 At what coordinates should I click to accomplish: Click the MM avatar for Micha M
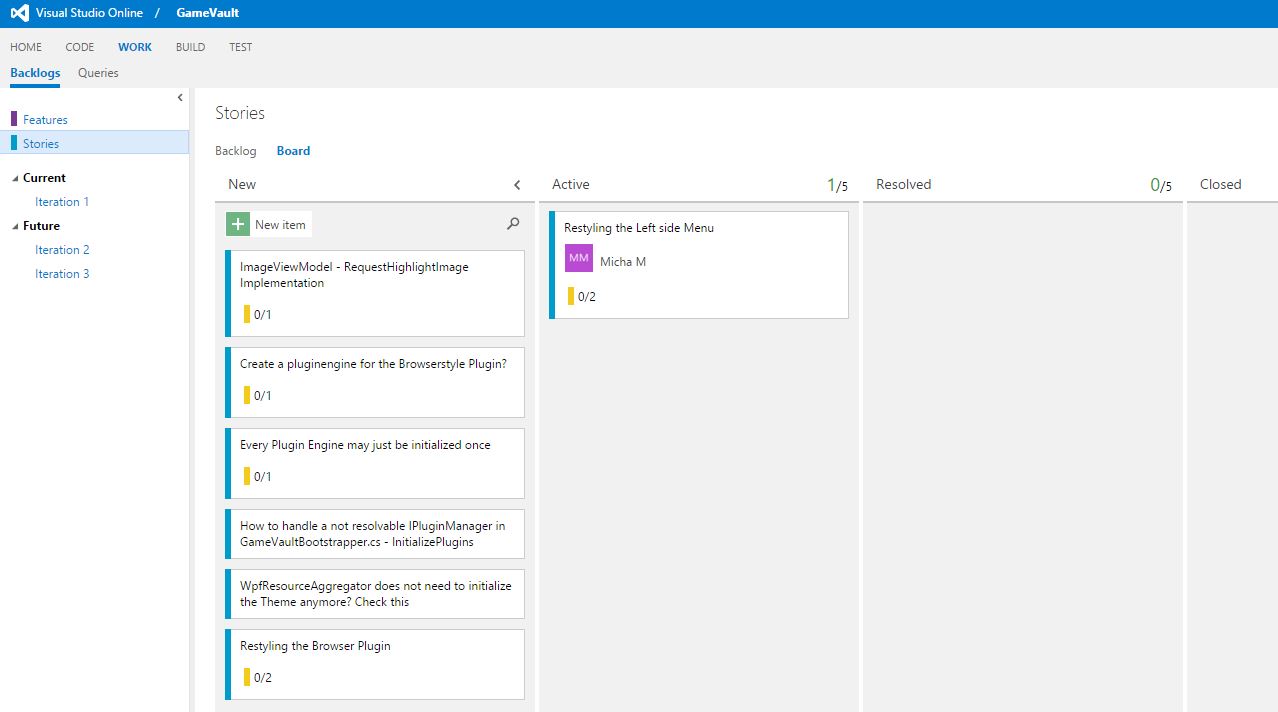click(x=579, y=258)
